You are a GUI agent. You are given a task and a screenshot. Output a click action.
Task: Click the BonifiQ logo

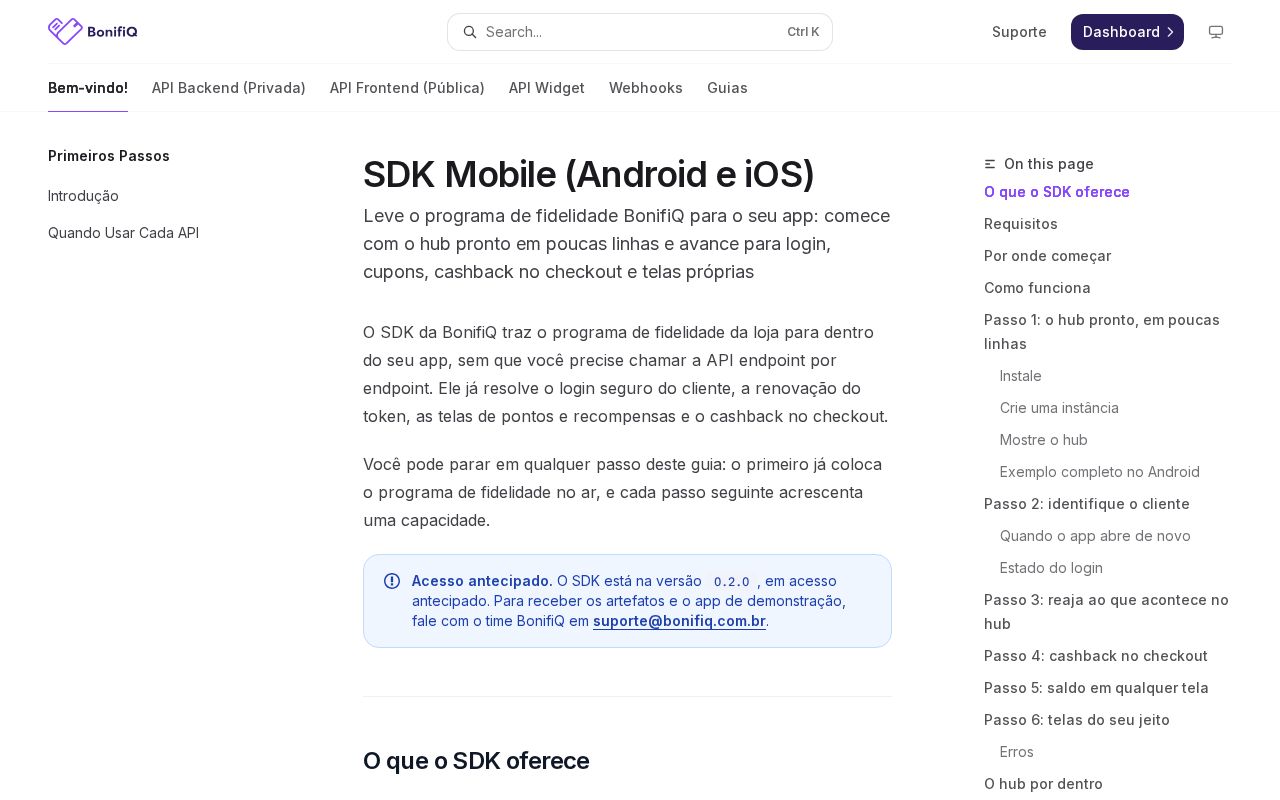coord(93,31)
